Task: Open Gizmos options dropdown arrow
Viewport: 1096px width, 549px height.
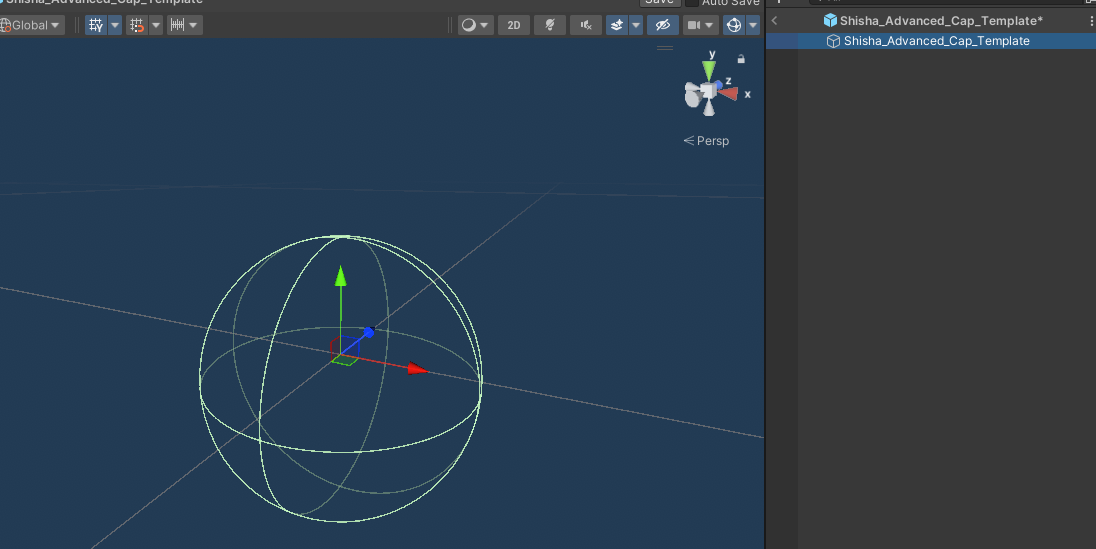Action: 753,25
